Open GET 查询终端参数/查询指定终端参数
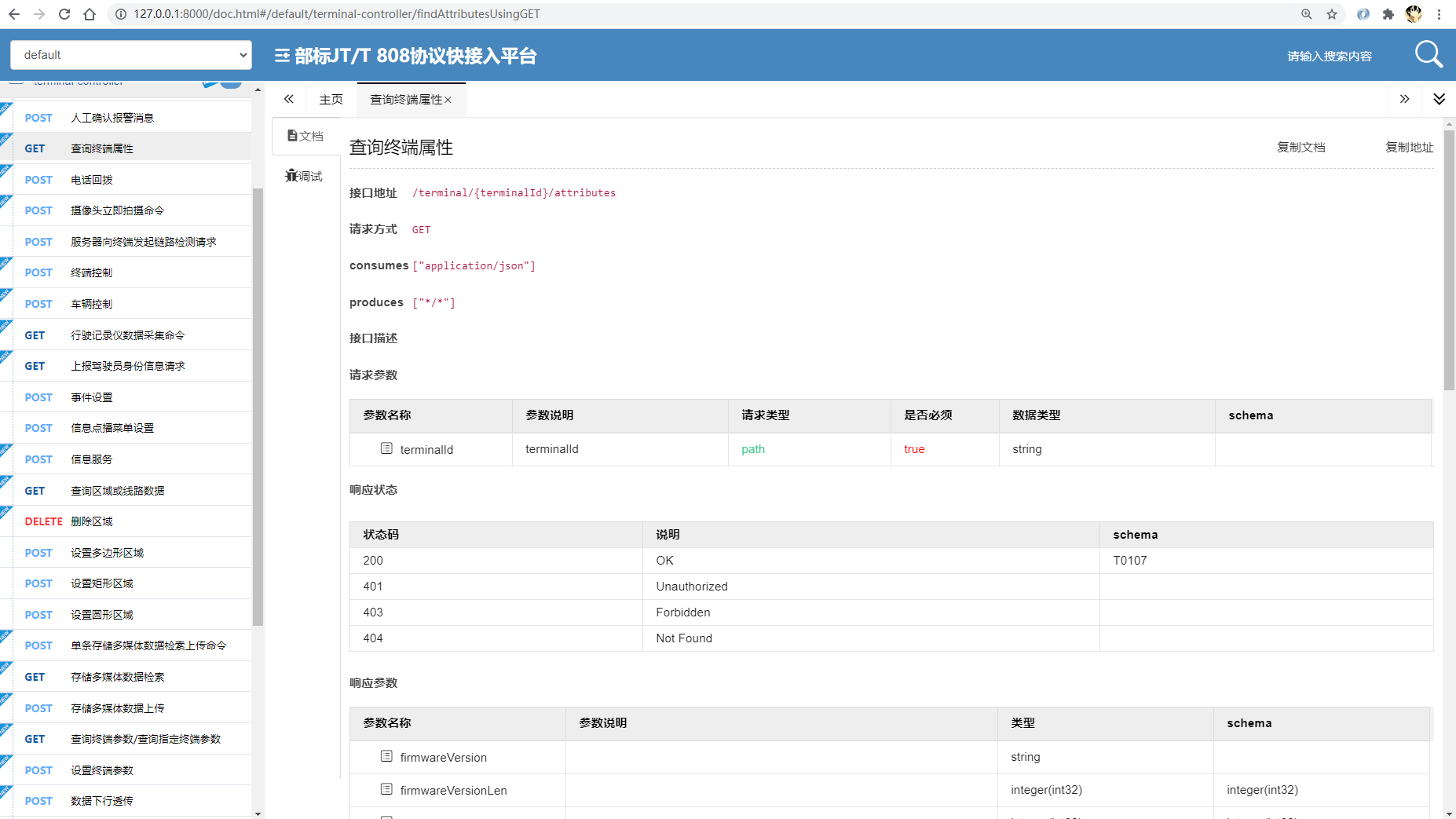 coord(126,739)
